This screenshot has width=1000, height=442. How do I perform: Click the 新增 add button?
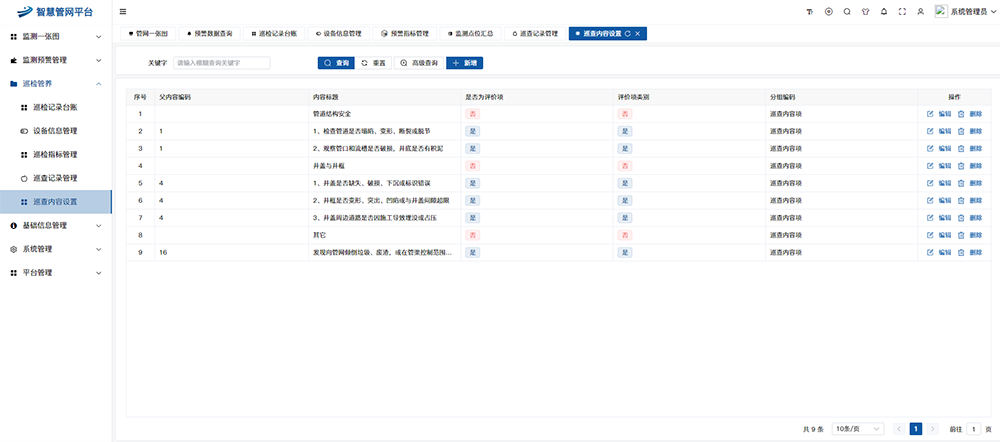464,62
